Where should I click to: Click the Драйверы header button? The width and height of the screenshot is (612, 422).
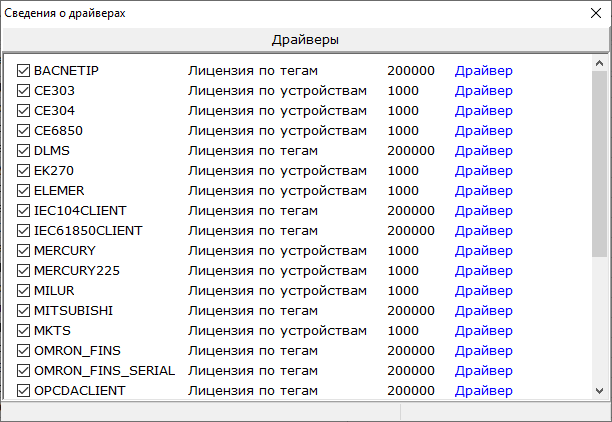coord(306,39)
